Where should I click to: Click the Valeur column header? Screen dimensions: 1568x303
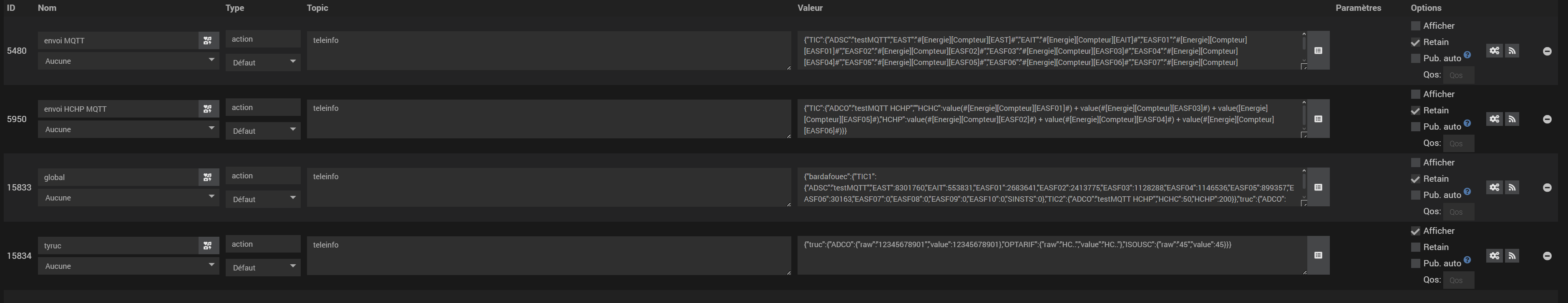pos(810,8)
